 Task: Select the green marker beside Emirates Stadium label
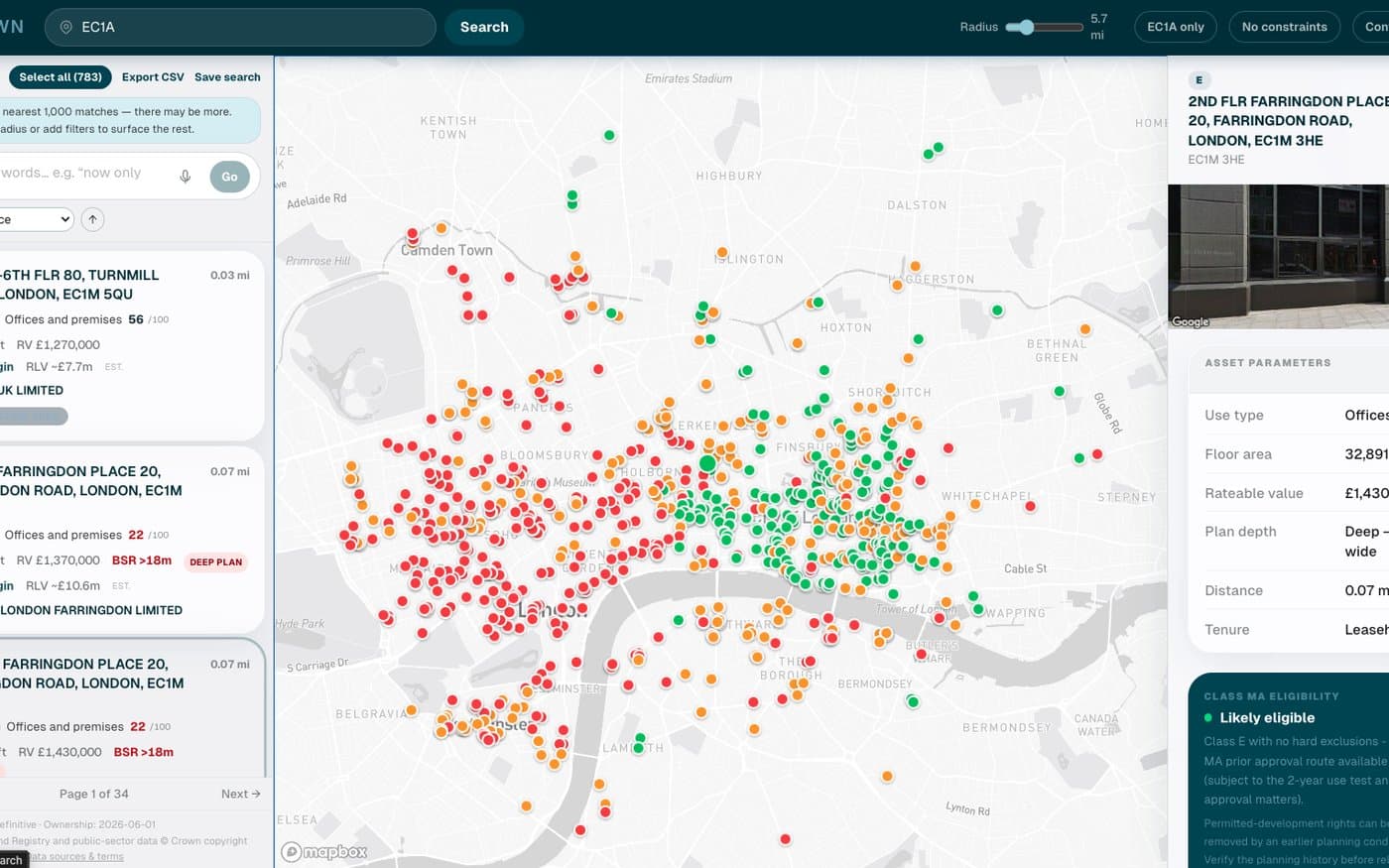tap(609, 136)
